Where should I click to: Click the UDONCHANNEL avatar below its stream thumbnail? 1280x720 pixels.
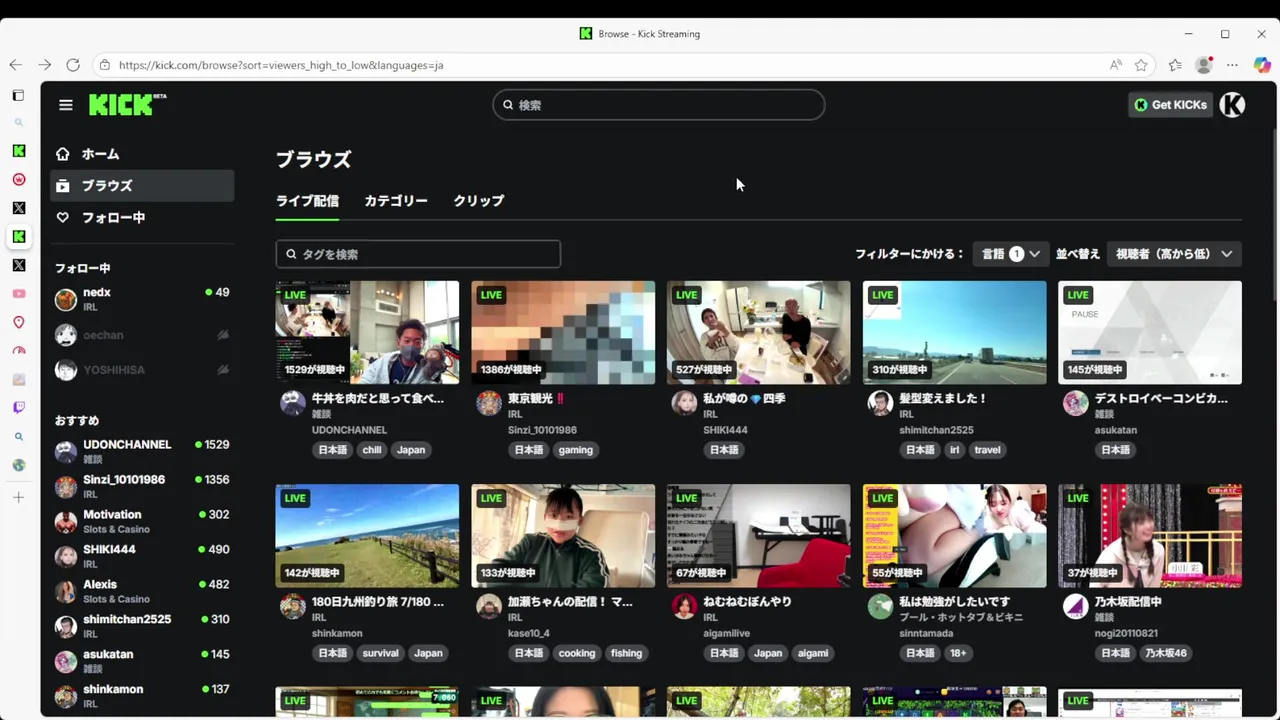coord(292,403)
